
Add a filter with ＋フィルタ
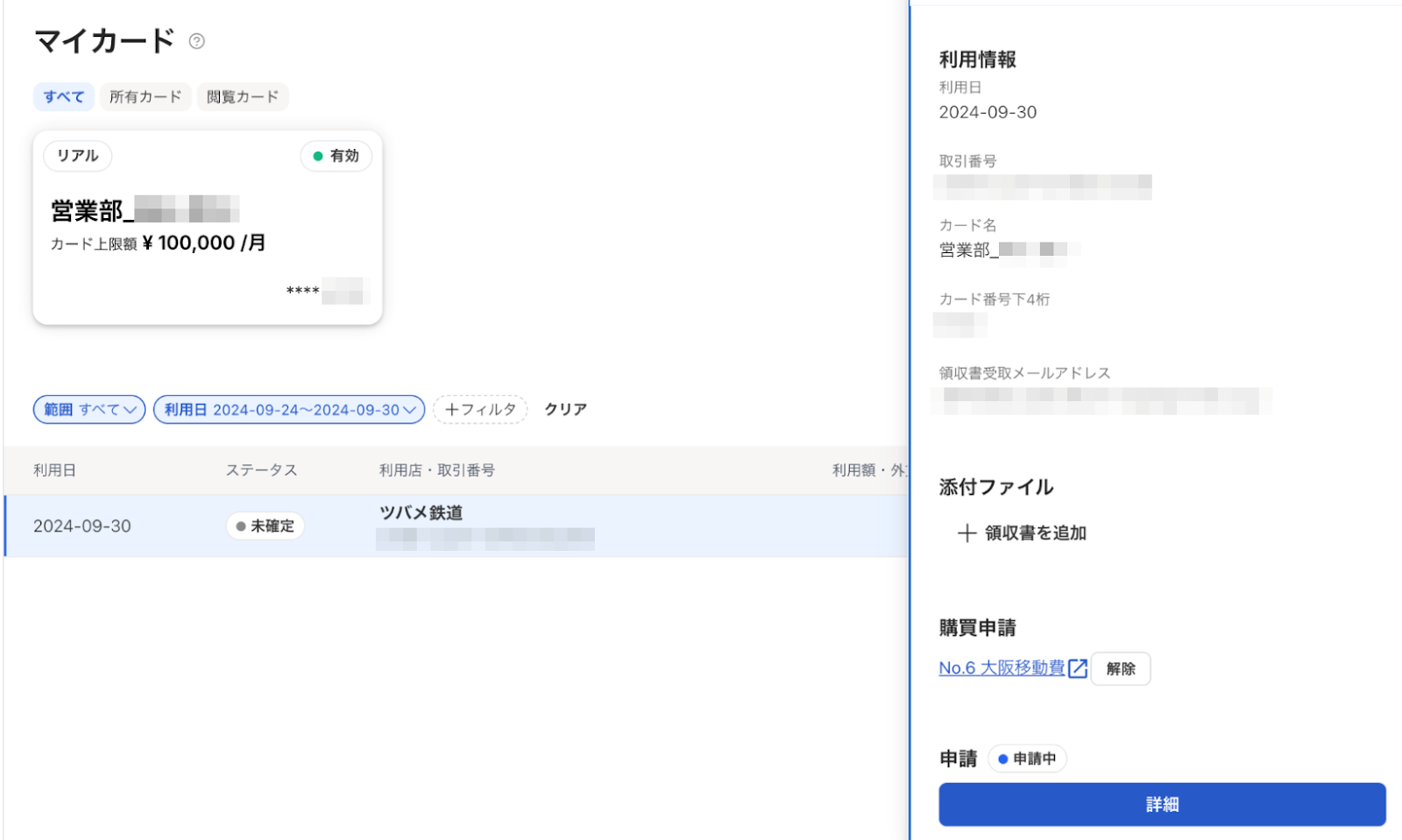pyautogui.click(x=480, y=409)
